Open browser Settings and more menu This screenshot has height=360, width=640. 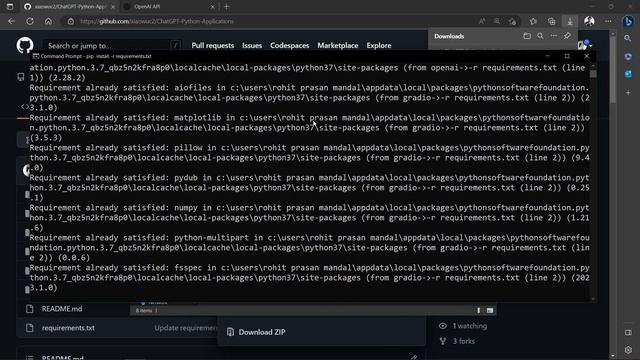pyautogui.click(x=608, y=21)
